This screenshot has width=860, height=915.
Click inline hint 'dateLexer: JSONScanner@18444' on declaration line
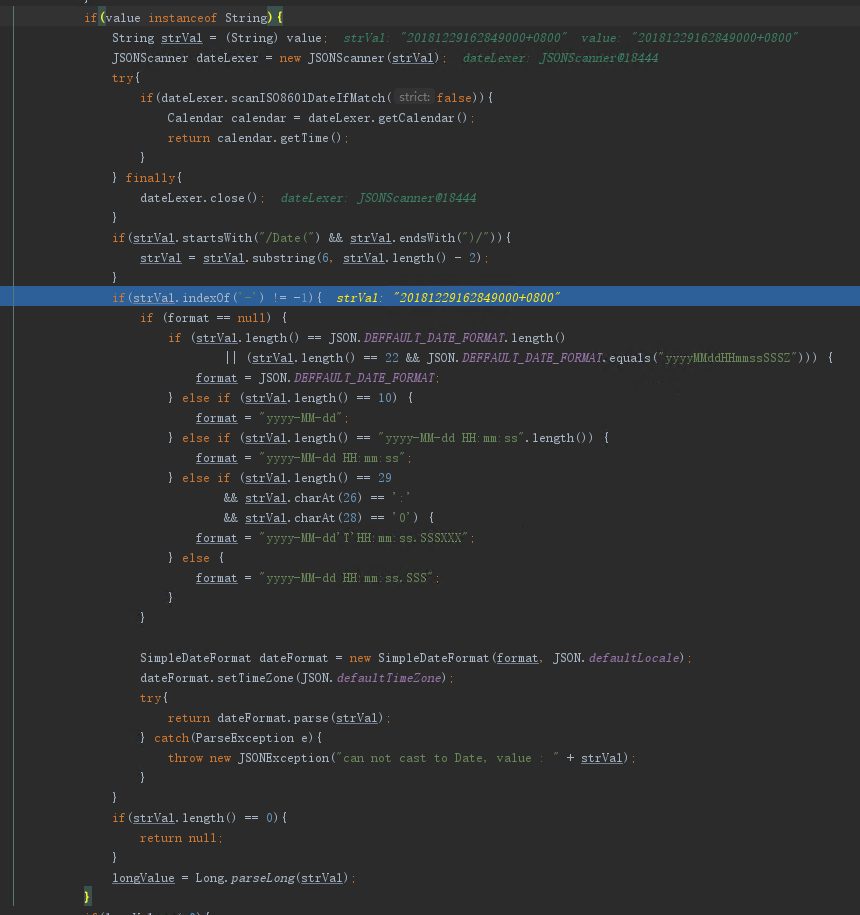click(x=560, y=58)
